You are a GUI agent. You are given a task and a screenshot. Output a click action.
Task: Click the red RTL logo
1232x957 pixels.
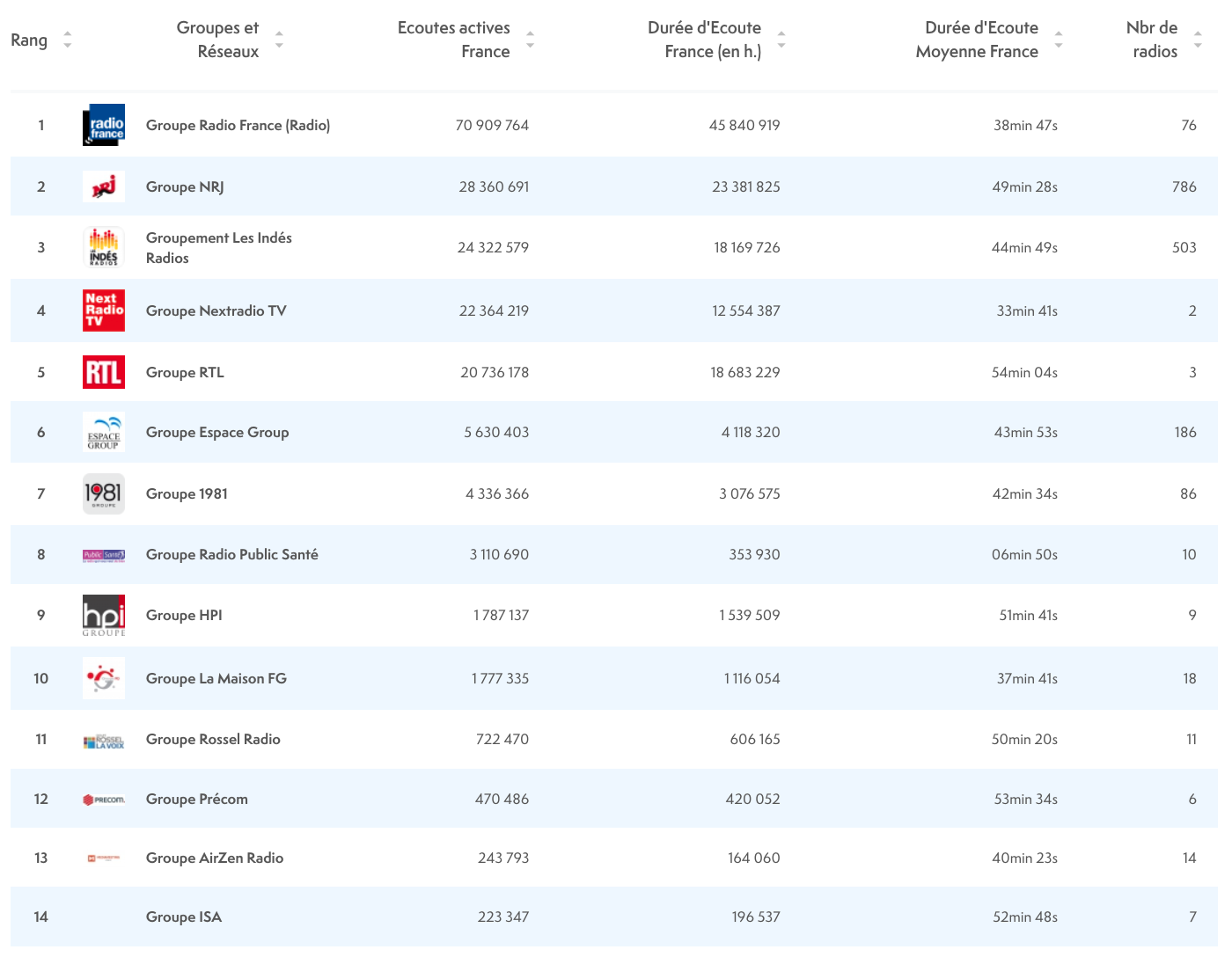104,372
